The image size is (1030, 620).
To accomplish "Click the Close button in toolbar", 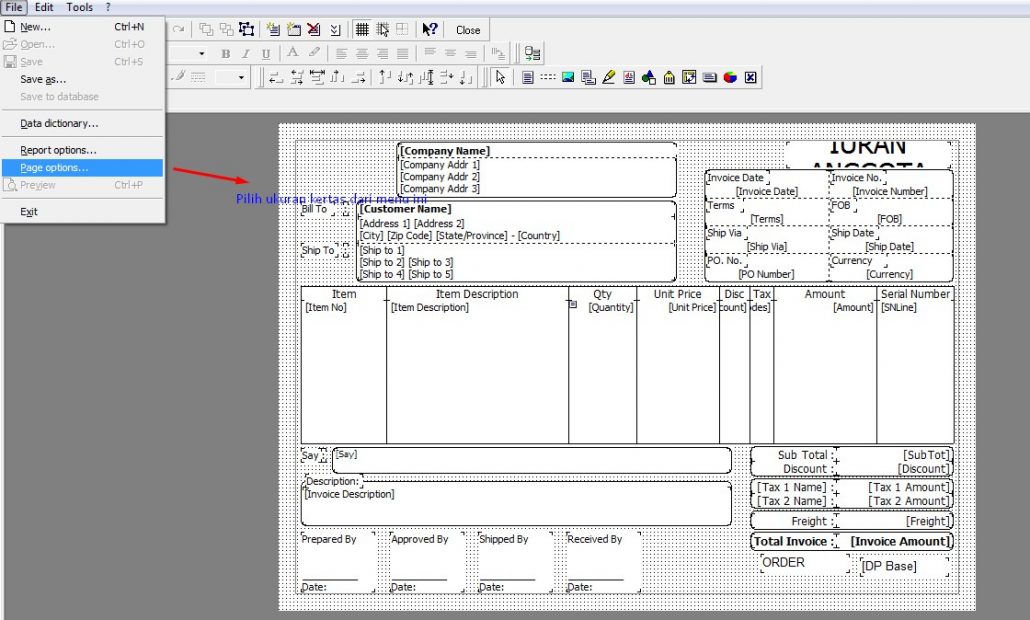I will [x=468, y=30].
